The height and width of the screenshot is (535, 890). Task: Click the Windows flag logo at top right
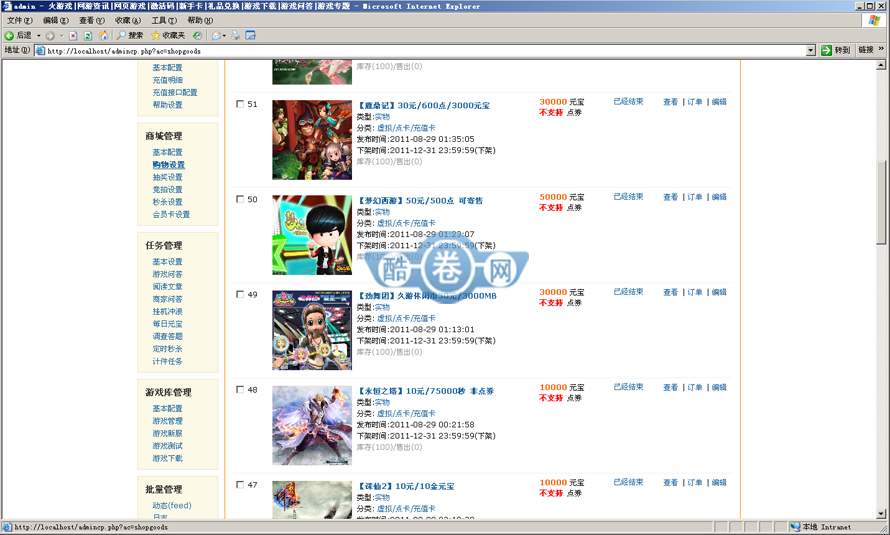[x=875, y=20]
